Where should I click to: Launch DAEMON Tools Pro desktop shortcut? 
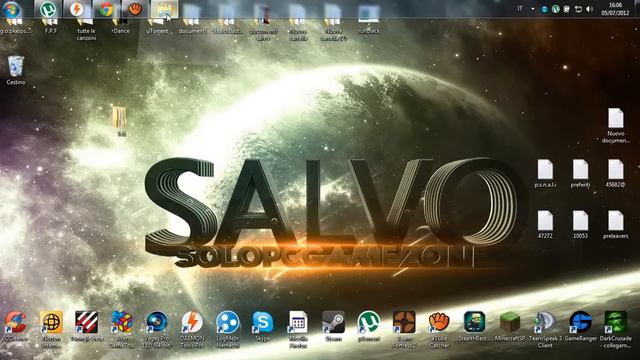pos(192,329)
